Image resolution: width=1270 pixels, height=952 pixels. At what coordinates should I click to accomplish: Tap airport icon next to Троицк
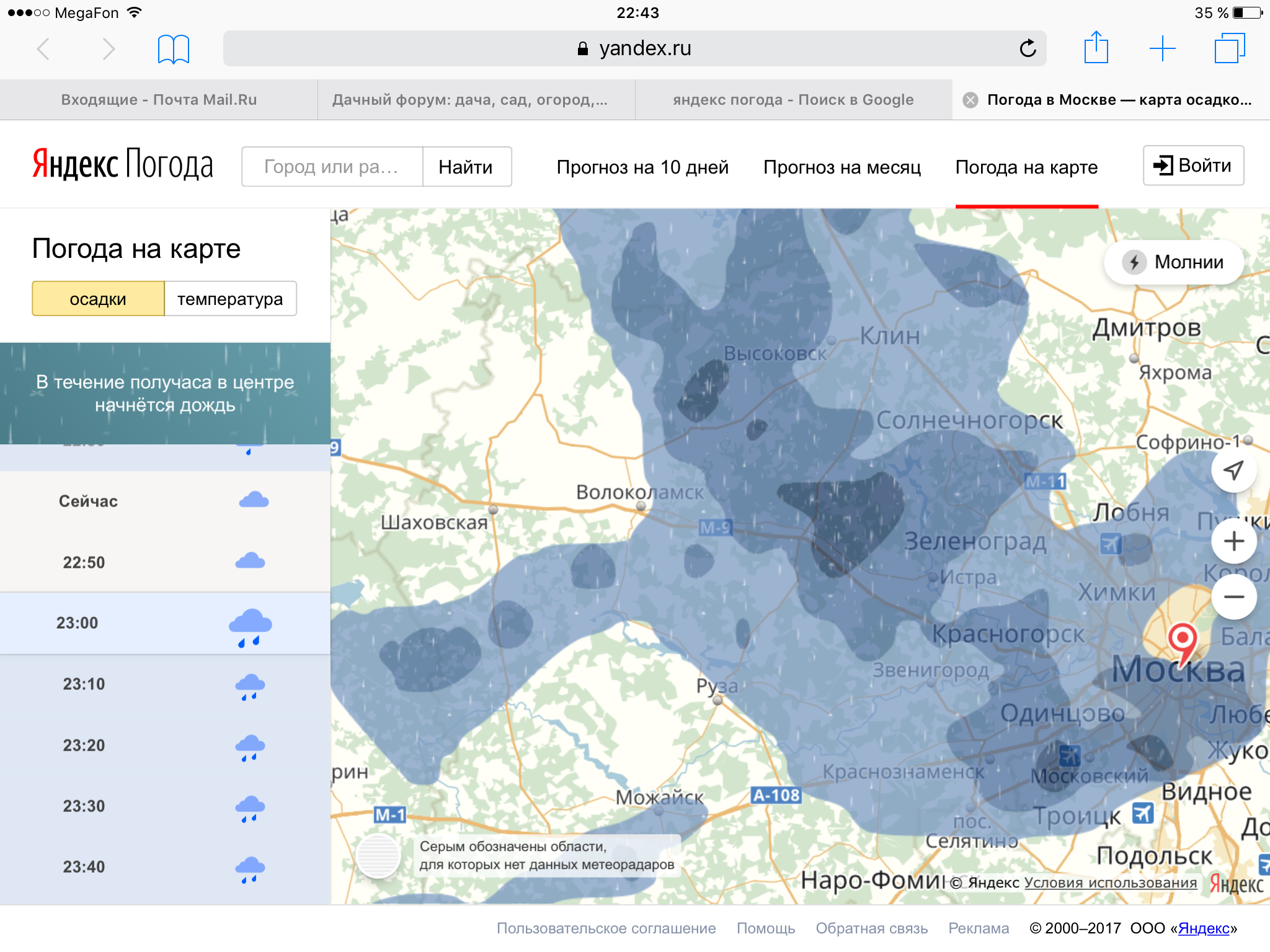pos(1143,813)
